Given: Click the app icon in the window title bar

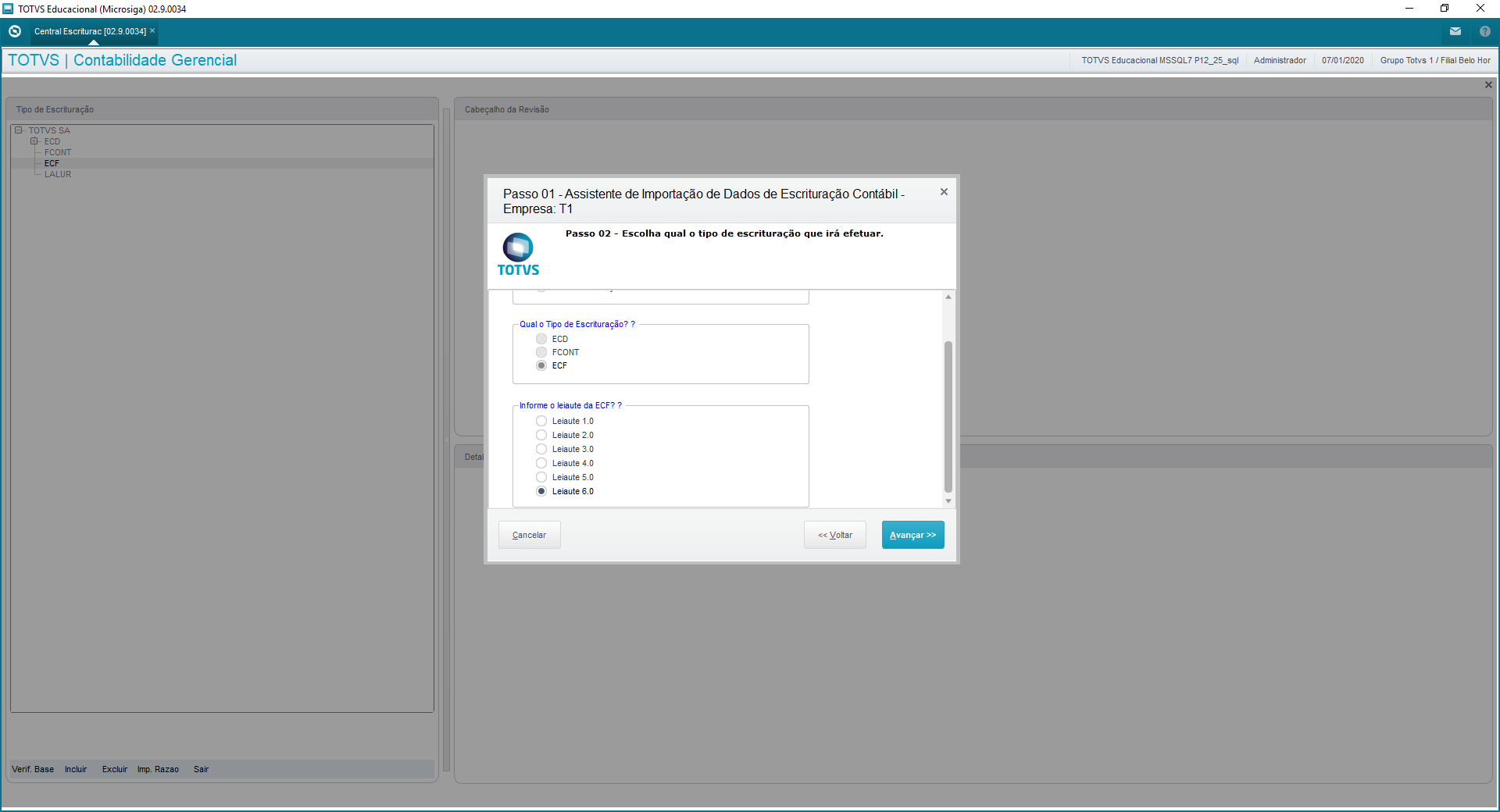Looking at the screenshot, I should click(x=8, y=9).
